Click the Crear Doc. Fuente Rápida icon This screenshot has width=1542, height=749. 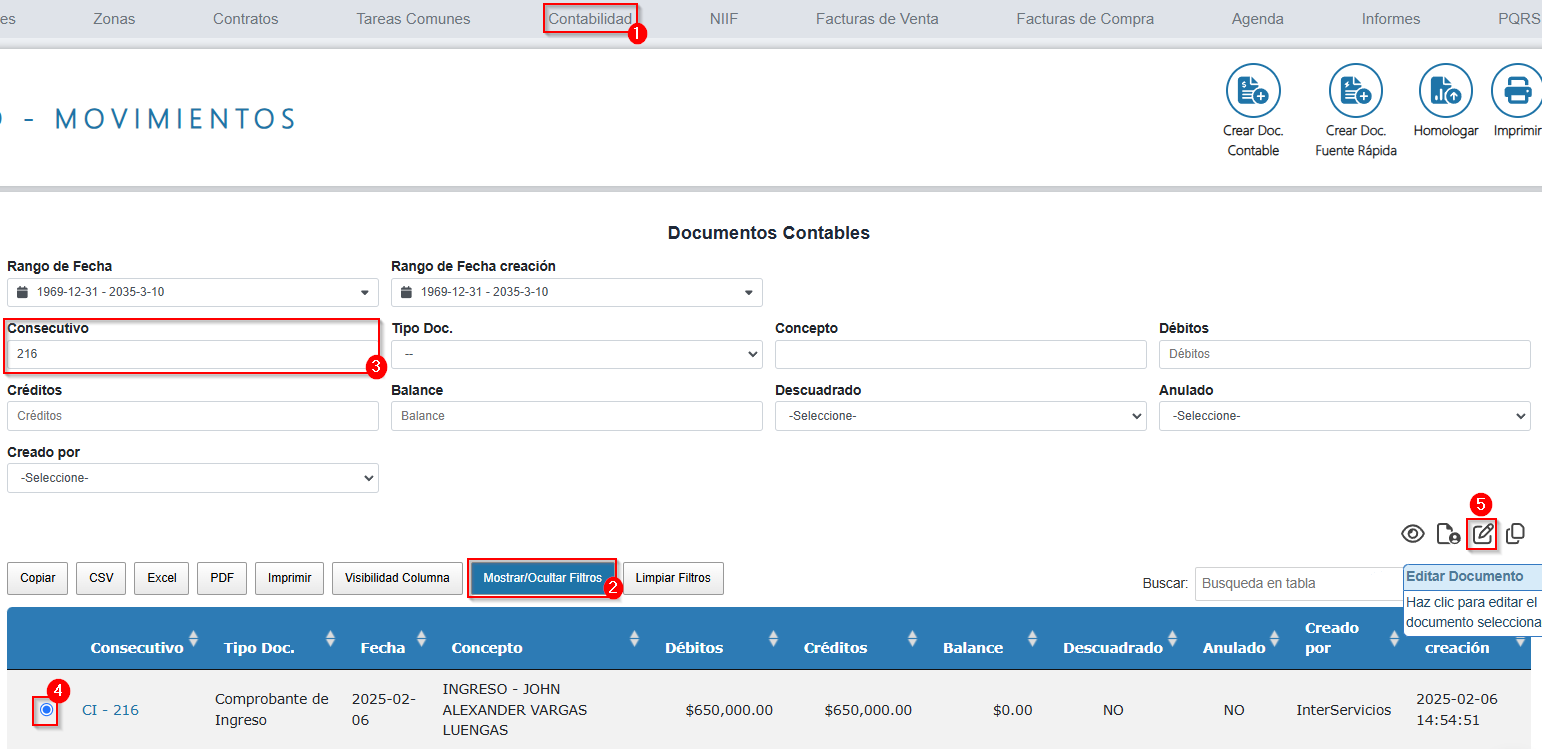click(1355, 91)
